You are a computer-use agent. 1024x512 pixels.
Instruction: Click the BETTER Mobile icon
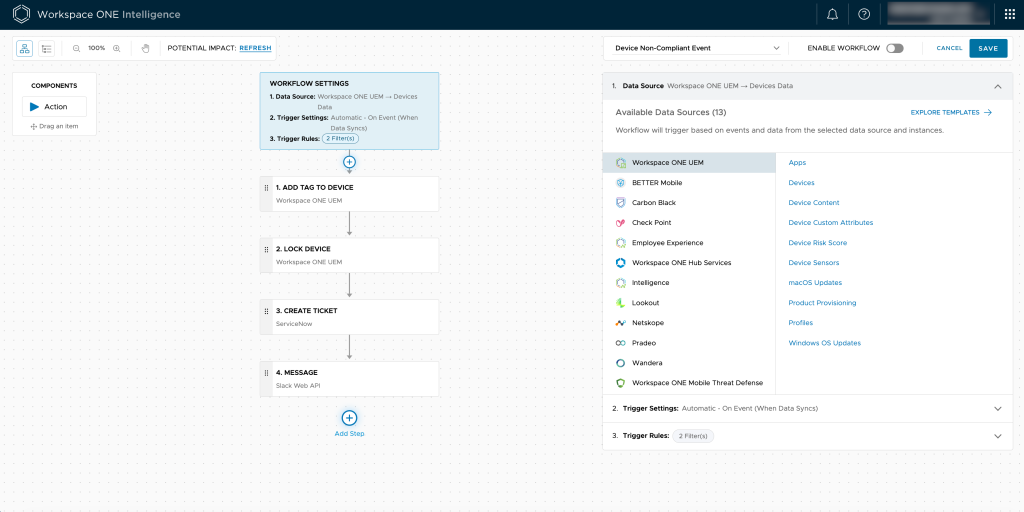point(620,183)
